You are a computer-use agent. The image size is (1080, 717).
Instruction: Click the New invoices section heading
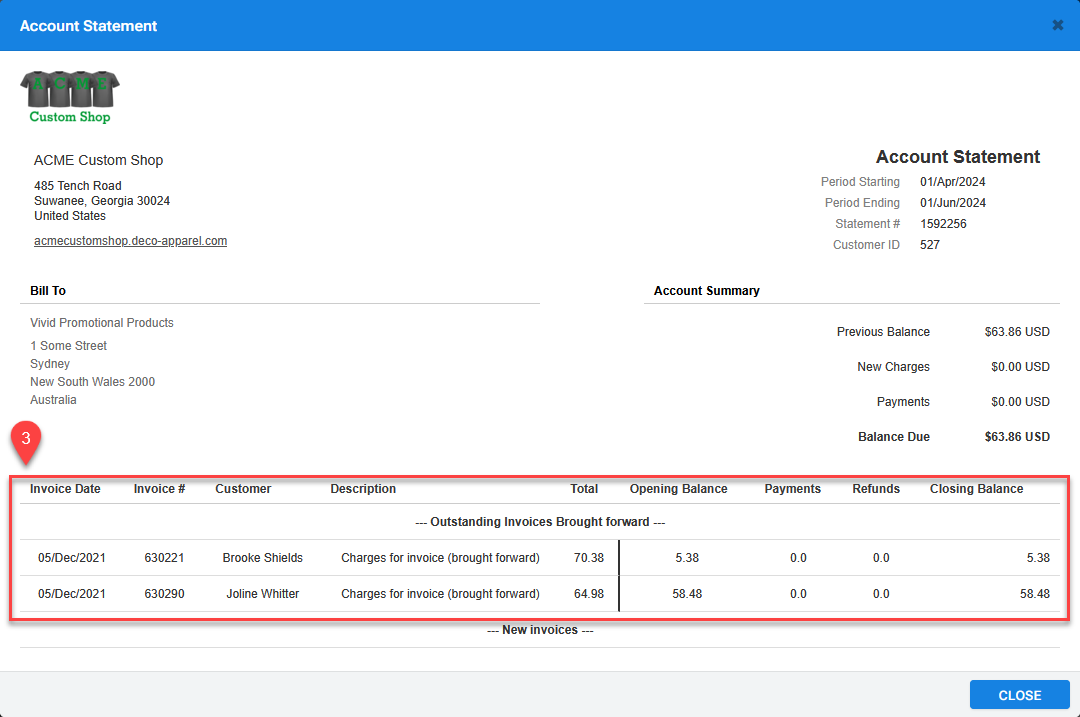point(540,630)
